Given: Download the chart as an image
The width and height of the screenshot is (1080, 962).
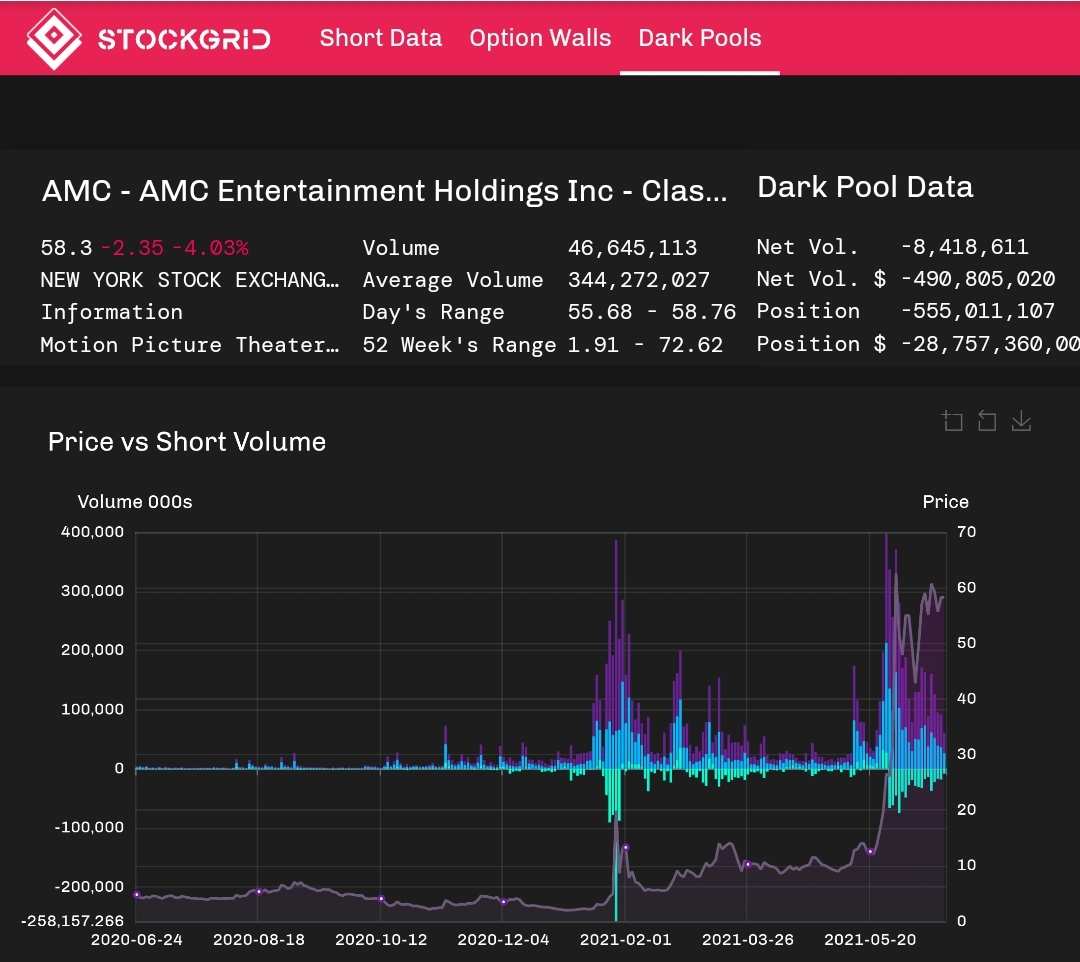Looking at the screenshot, I should click(x=1021, y=421).
